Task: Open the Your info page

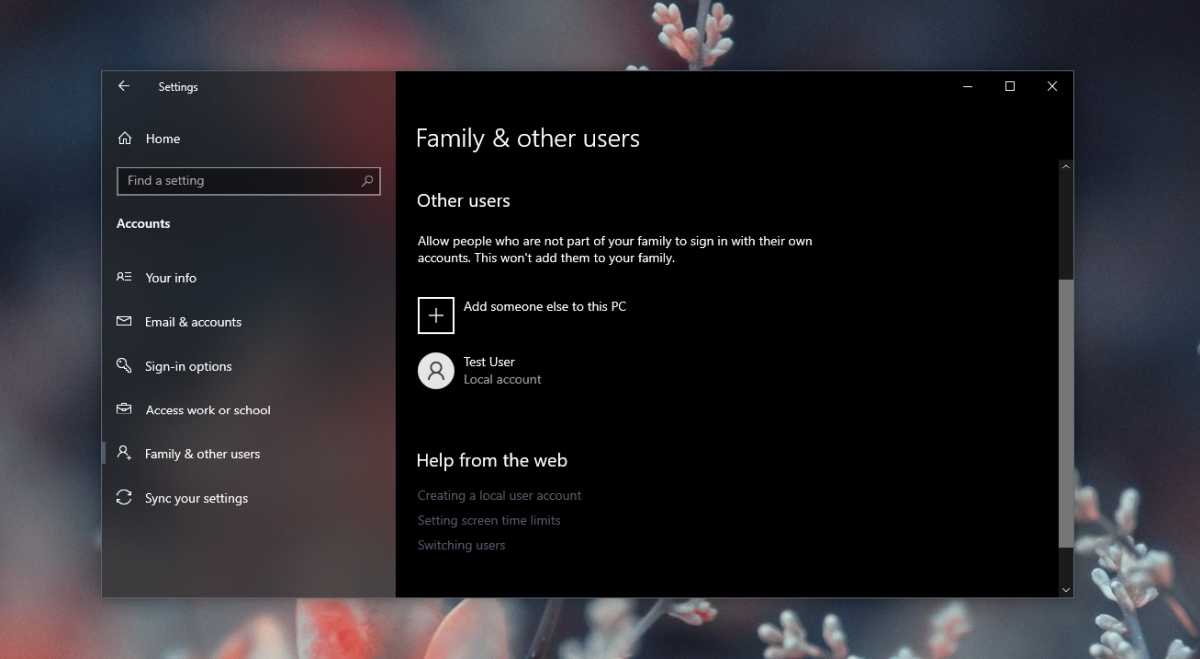Action: [171, 278]
